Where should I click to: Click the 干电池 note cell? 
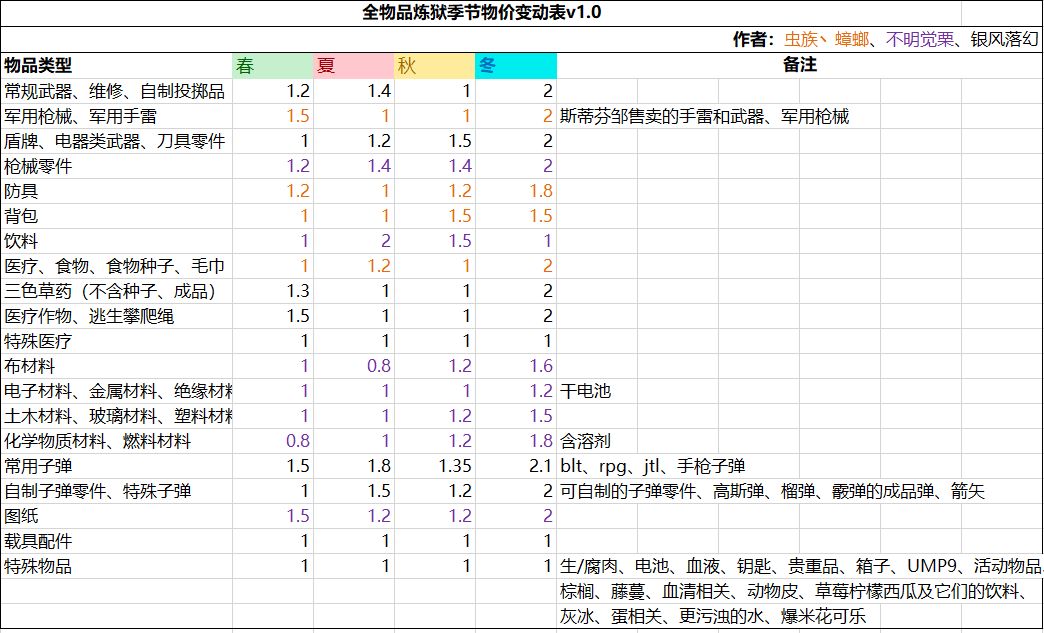pos(597,391)
